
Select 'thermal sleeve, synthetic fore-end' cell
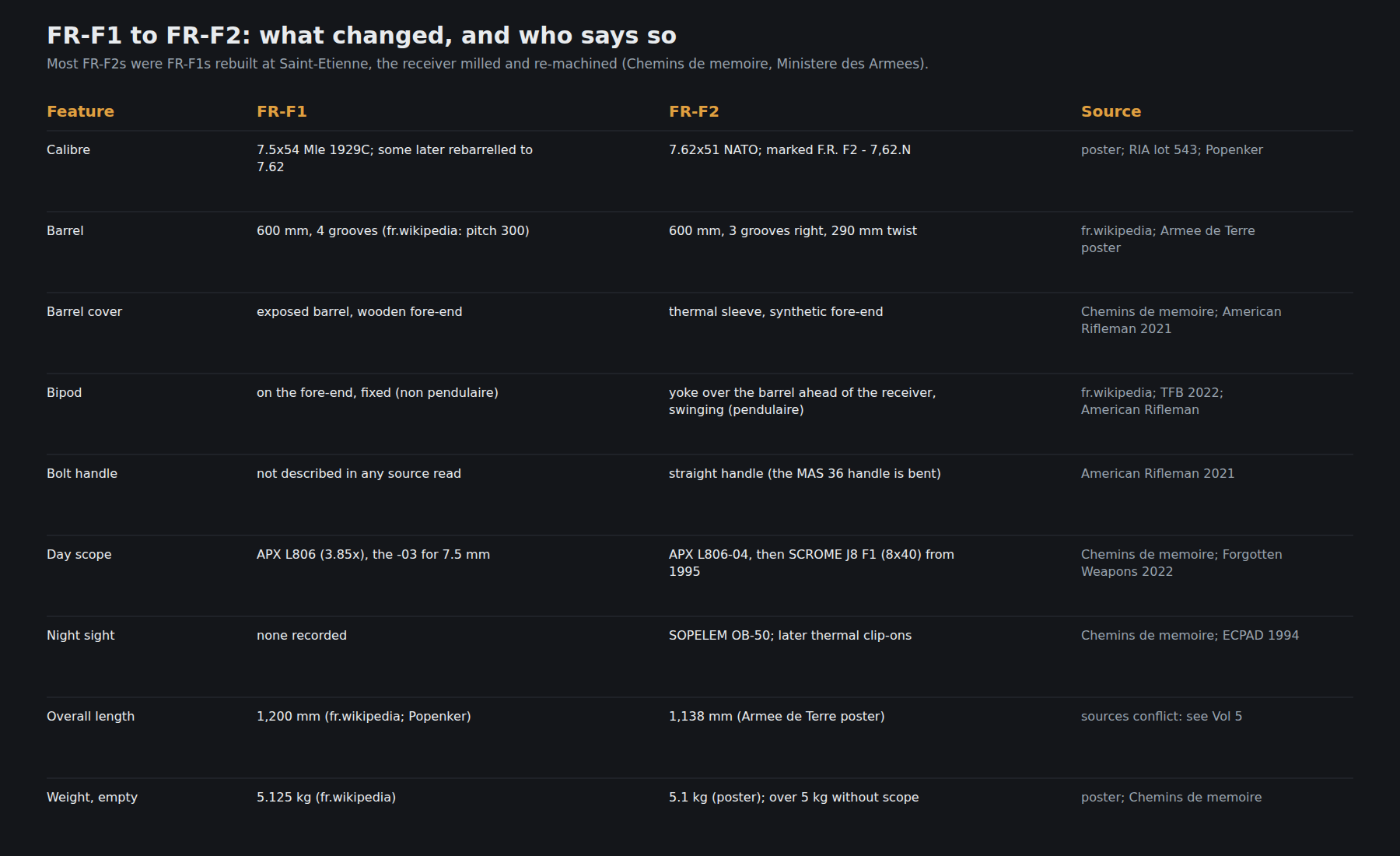click(775, 311)
